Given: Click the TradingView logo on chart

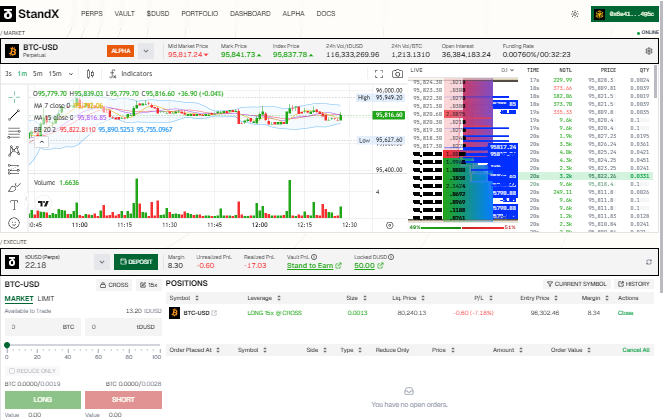Looking at the screenshot, I should 44,204.
